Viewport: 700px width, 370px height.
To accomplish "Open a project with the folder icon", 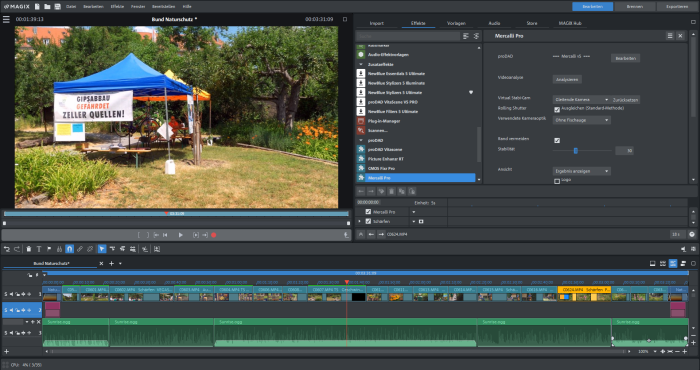I will (x=47, y=6).
